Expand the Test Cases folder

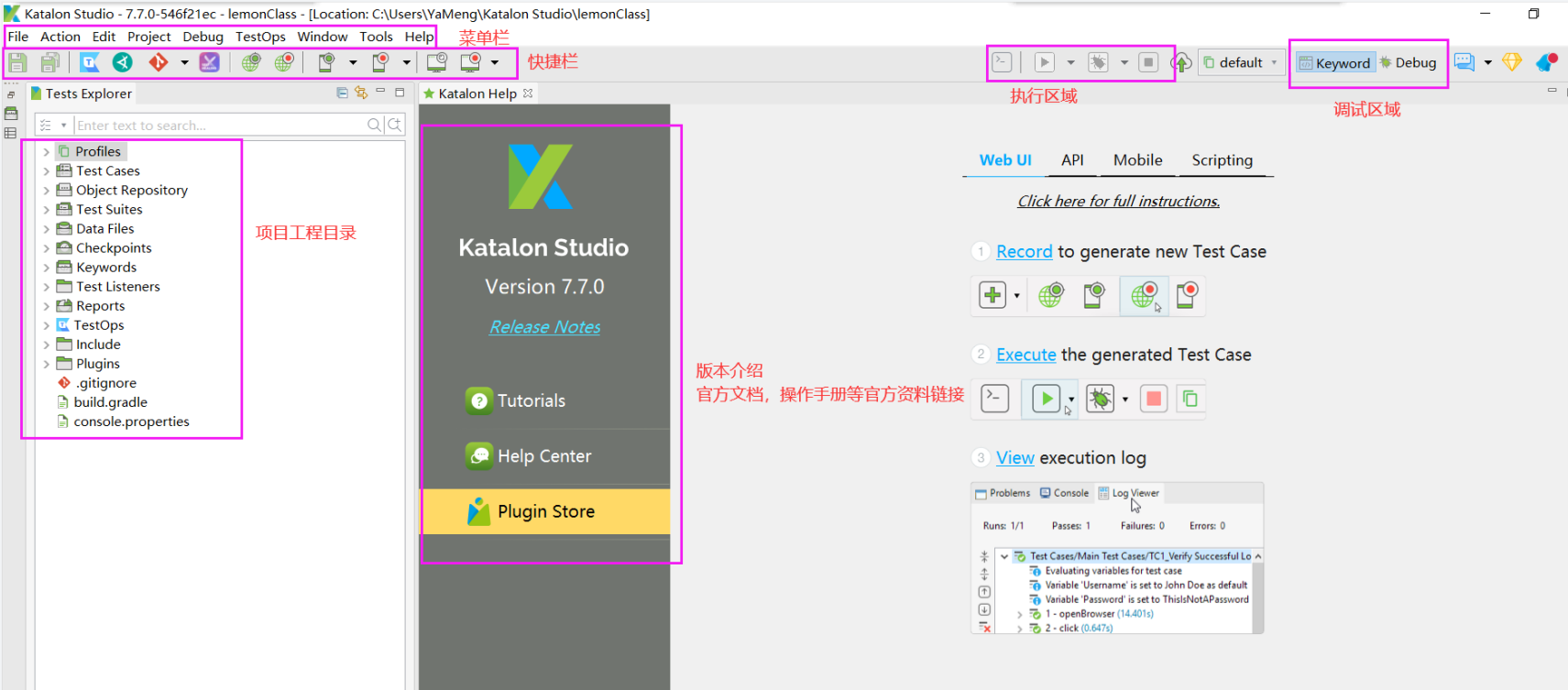click(47, 171)
